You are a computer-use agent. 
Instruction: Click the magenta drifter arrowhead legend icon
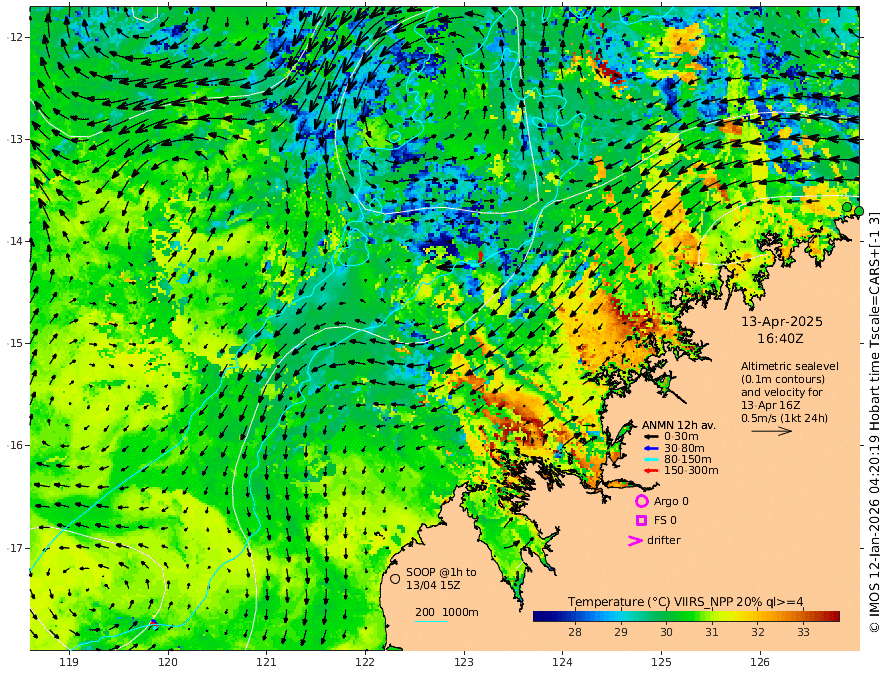pyautogui.click(x=635, y=540)
